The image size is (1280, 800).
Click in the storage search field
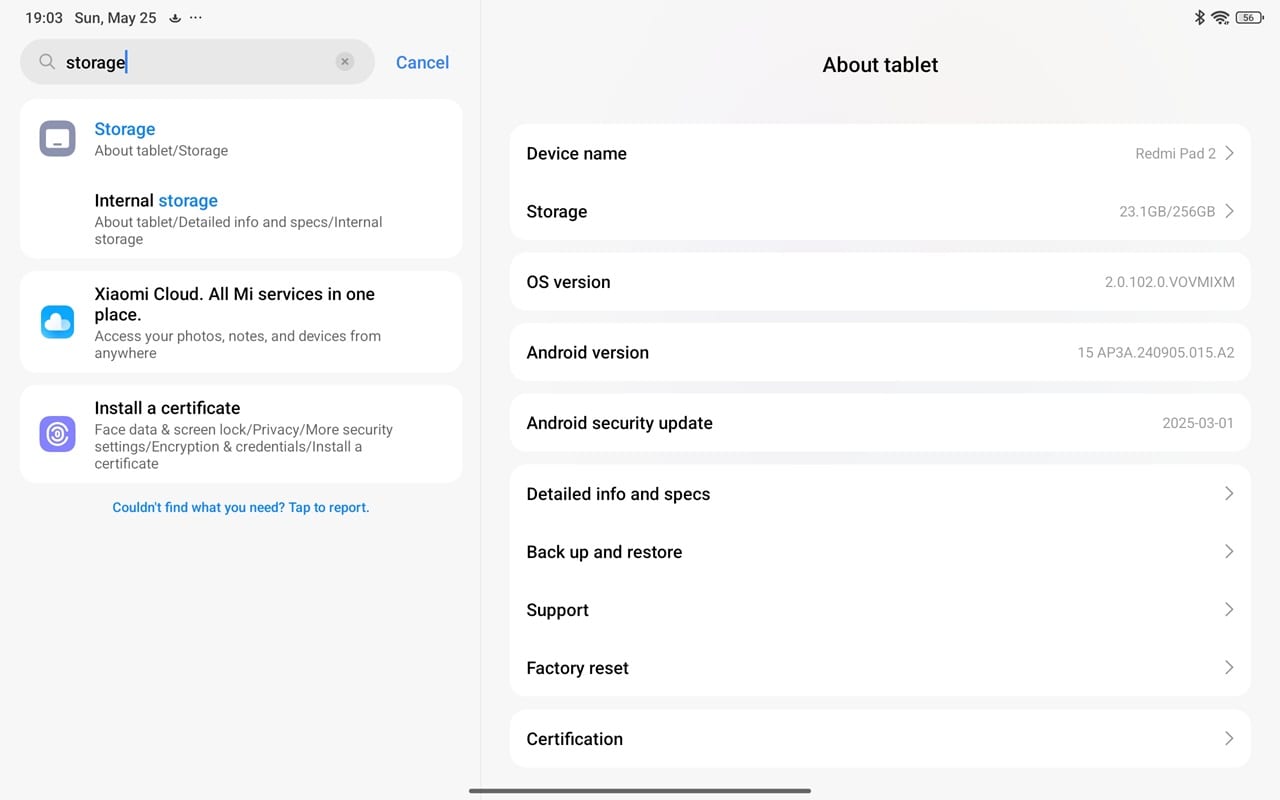click(x=200, y=62)
